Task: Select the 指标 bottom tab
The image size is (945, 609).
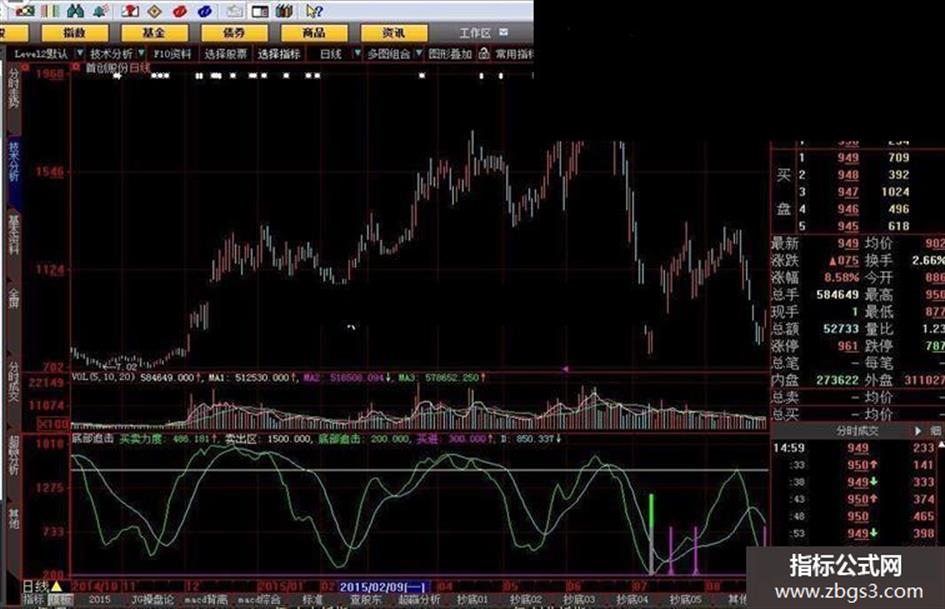Action: 34,599
